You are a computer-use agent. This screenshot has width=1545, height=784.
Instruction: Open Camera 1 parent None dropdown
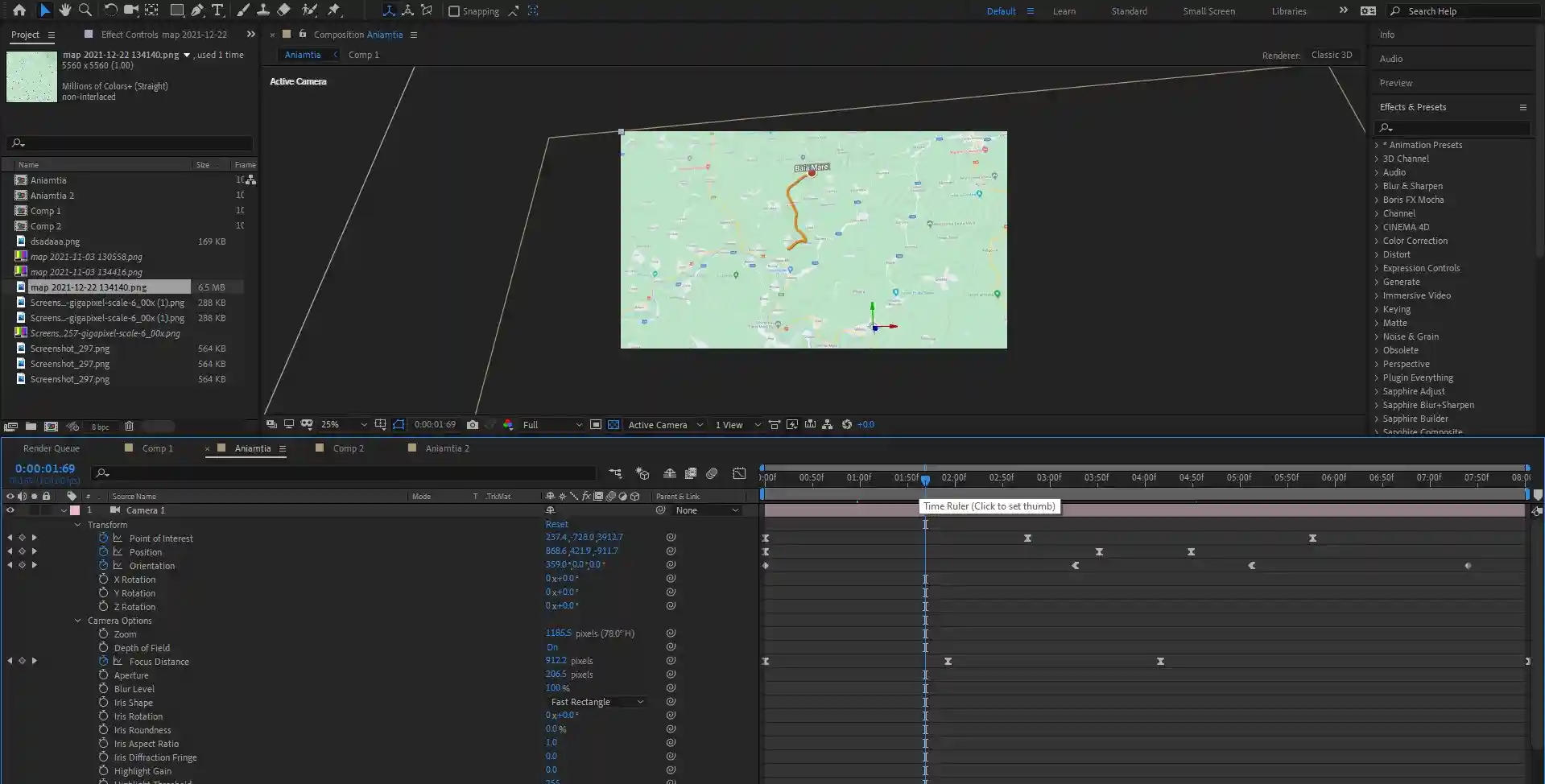pyautogui.click(x=707, y=510)
